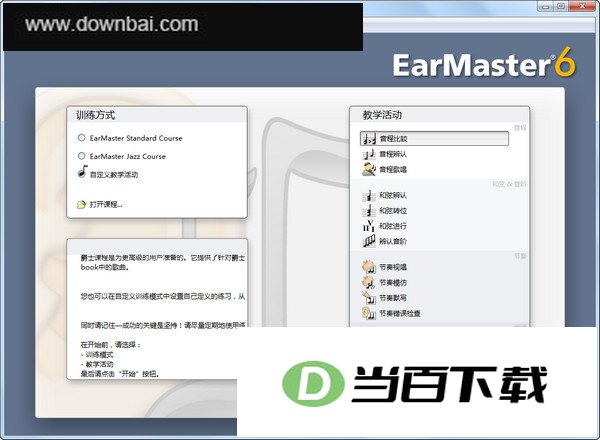Select EarMaster Jazz Course radio button
600x440 pixels.
click(82, 156)
